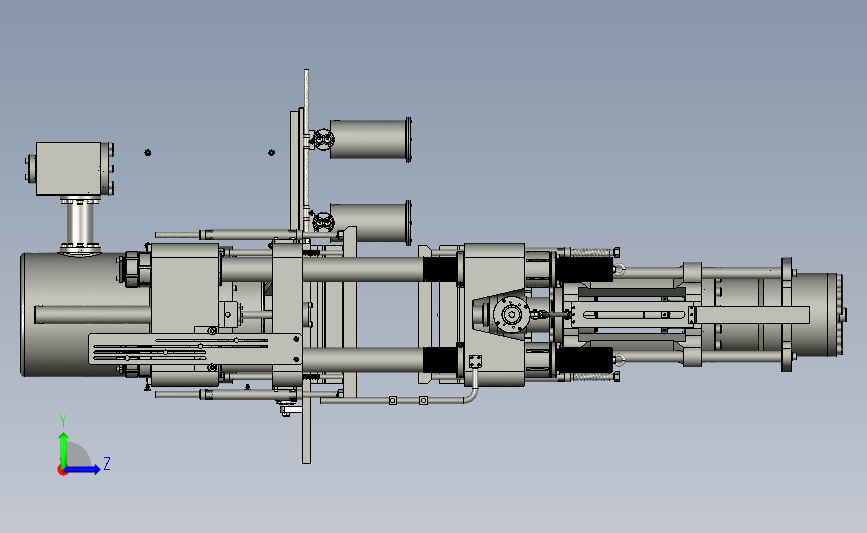Select the upper cylindrical canister on the model
The image size is (867, 533).
[370, 139]
